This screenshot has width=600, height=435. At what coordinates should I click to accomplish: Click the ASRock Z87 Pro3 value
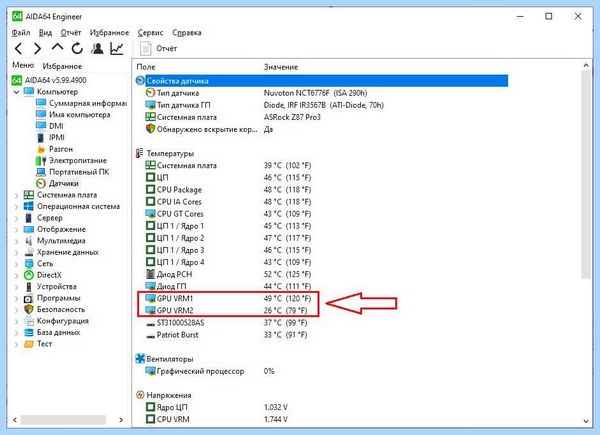tap(292, 117)
